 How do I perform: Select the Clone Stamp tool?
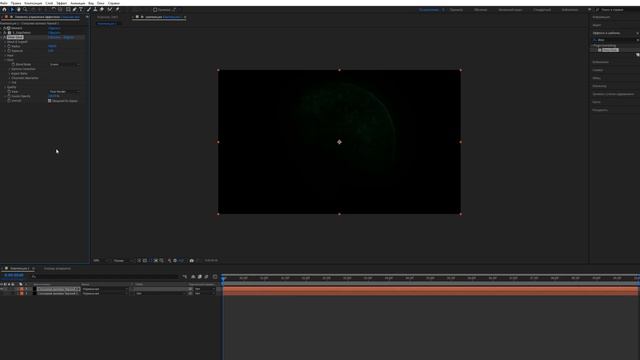point(95,9)
